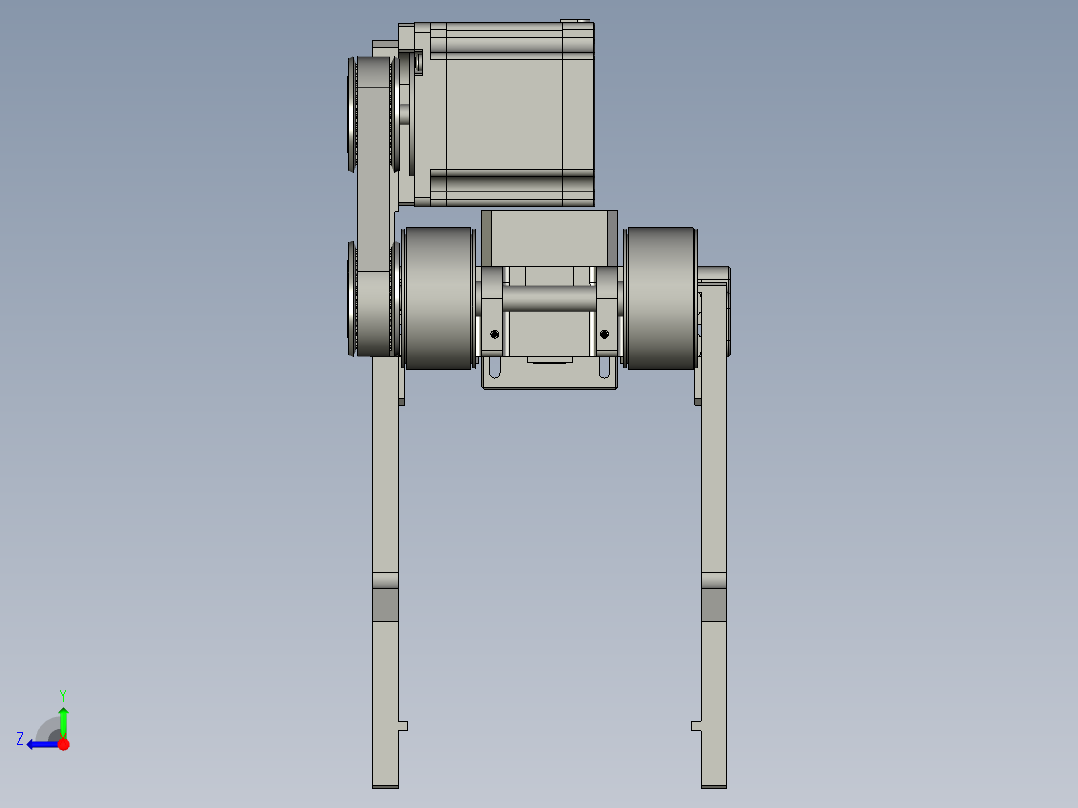
Task: Select the rectangular block above the center shaft
Action: pyautogui.click(x=549, y=239)
